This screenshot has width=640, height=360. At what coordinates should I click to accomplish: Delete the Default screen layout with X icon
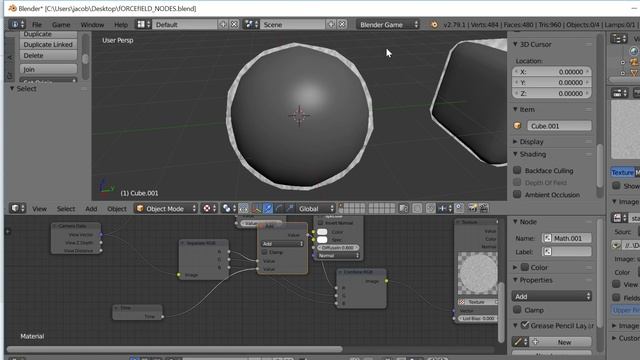pyautogui.click(x=234, y=24)
